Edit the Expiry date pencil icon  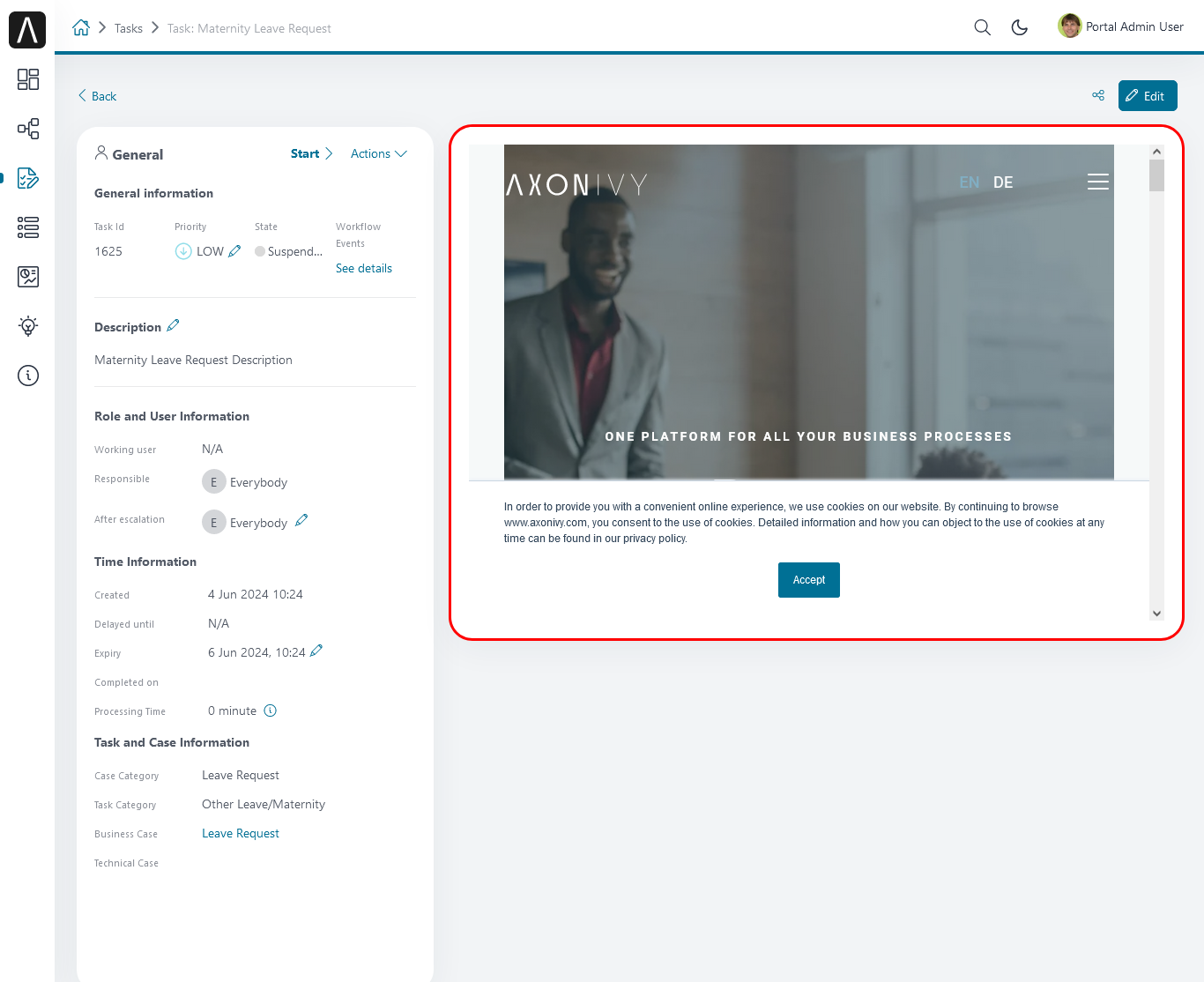point(316,651)
